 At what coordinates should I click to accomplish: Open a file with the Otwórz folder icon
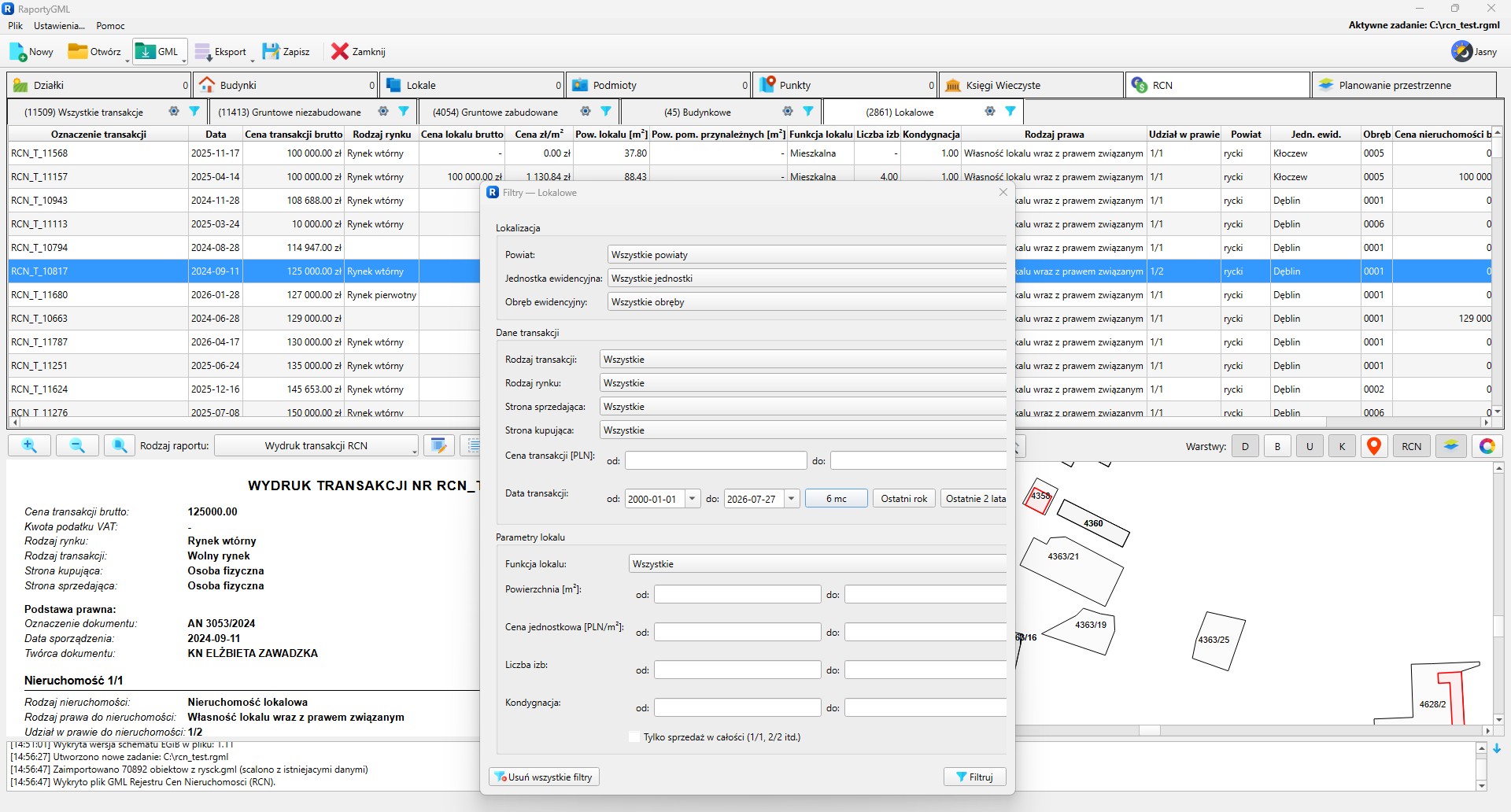click(77, 52)
